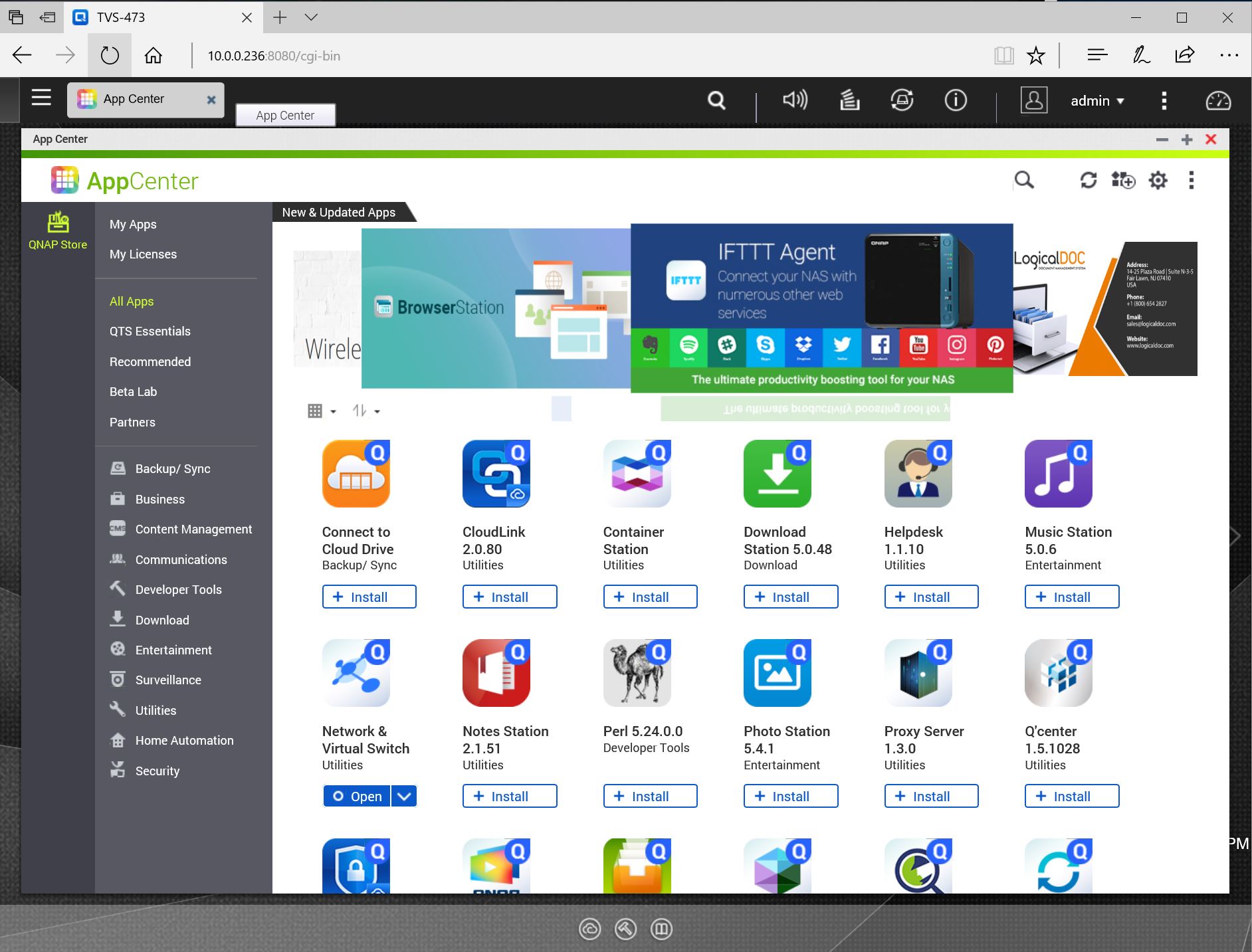
Task: Open the QTS dashboard gauge icon
Action: [1218, 101]
